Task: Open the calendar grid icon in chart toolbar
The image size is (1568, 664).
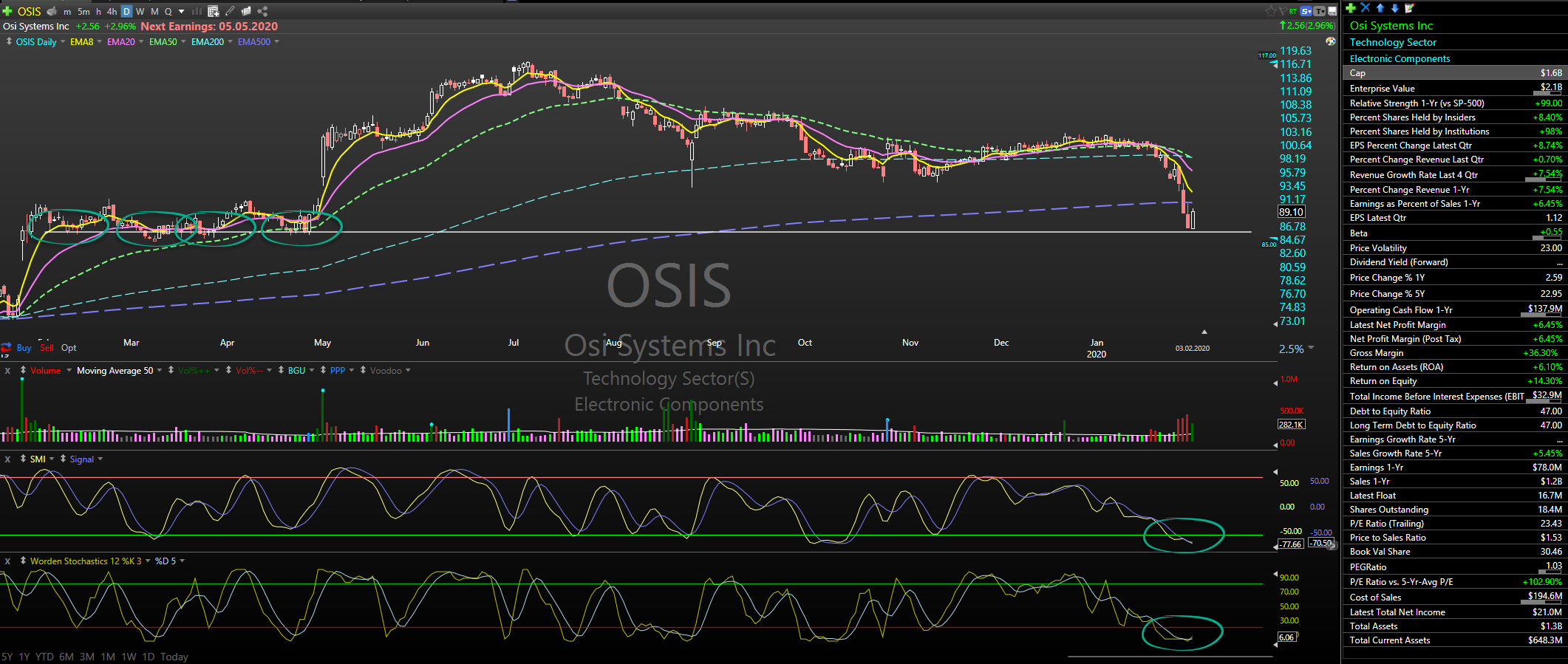Action: pyautogui.click(x=213, y=11)
